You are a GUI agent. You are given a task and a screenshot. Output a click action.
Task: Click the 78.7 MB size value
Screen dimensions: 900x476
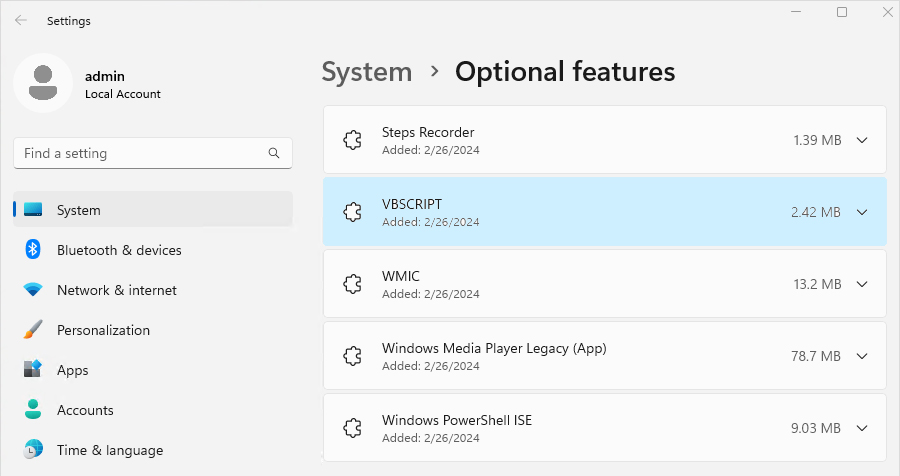816,356
